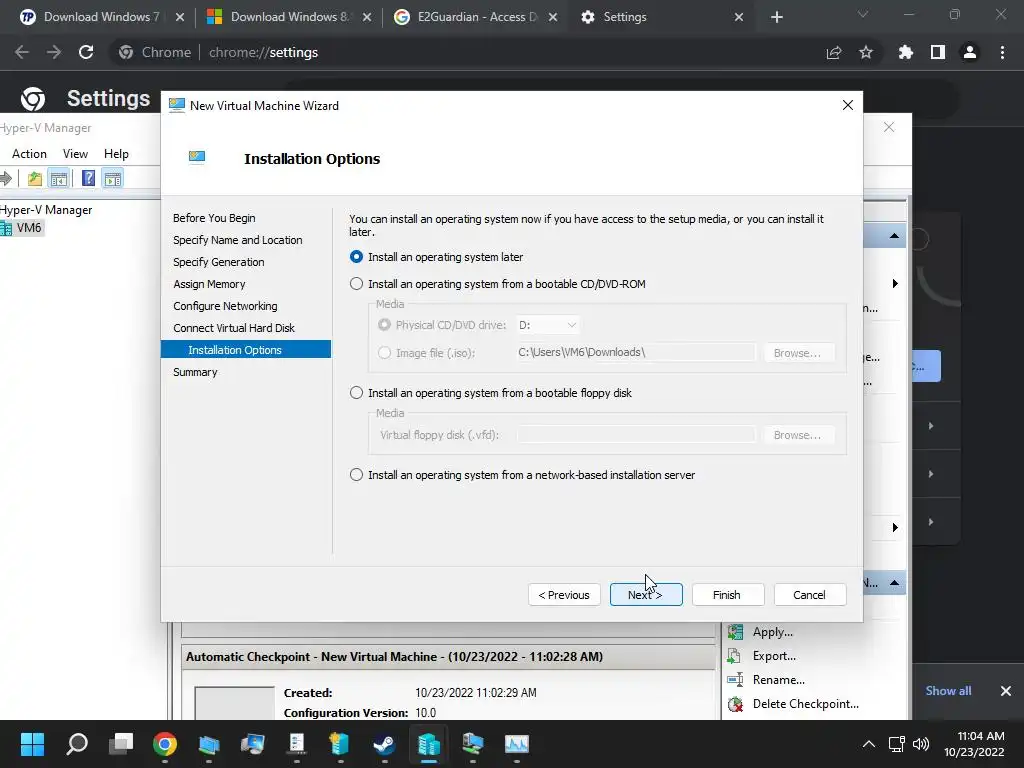Click the blue Help icon in Hyper-V toolbar
Image resolution: width=1024 pixels, height=768 pixels.
(x=88, y=178)
